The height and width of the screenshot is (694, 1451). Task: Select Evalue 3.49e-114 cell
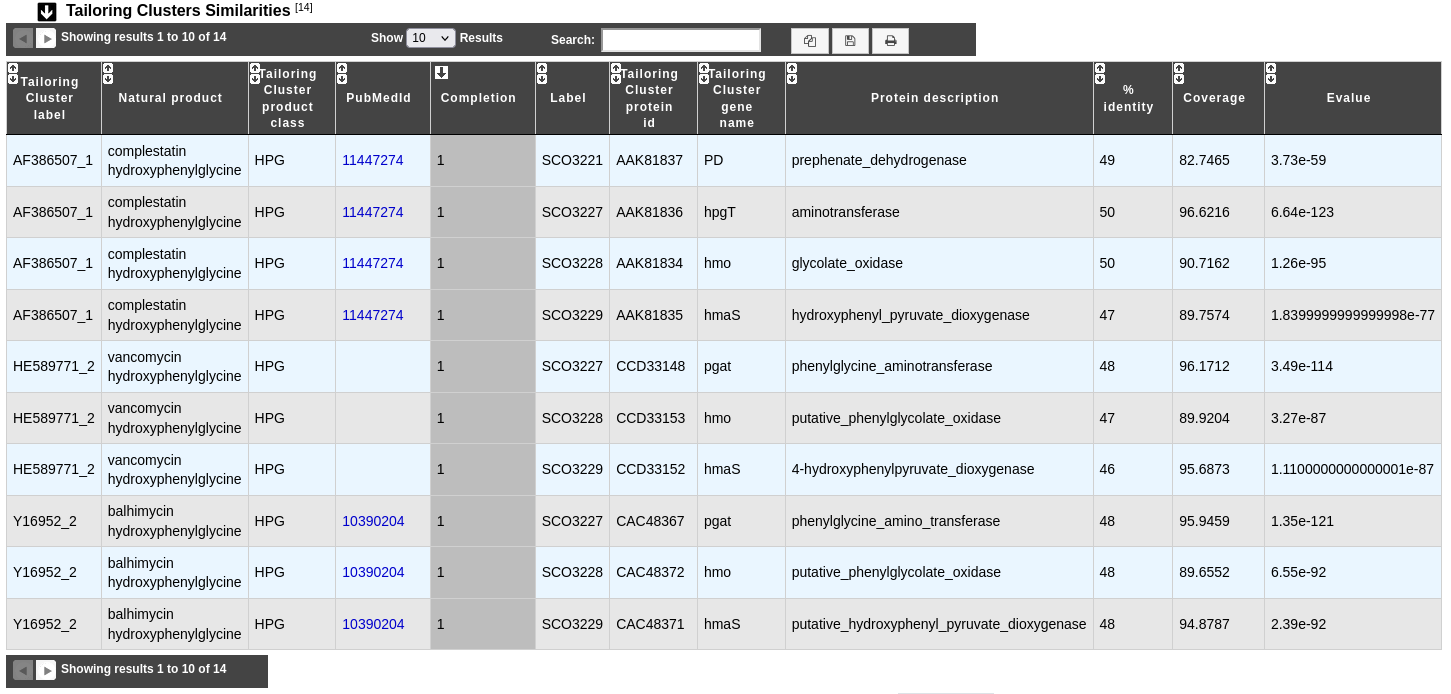1353,366
